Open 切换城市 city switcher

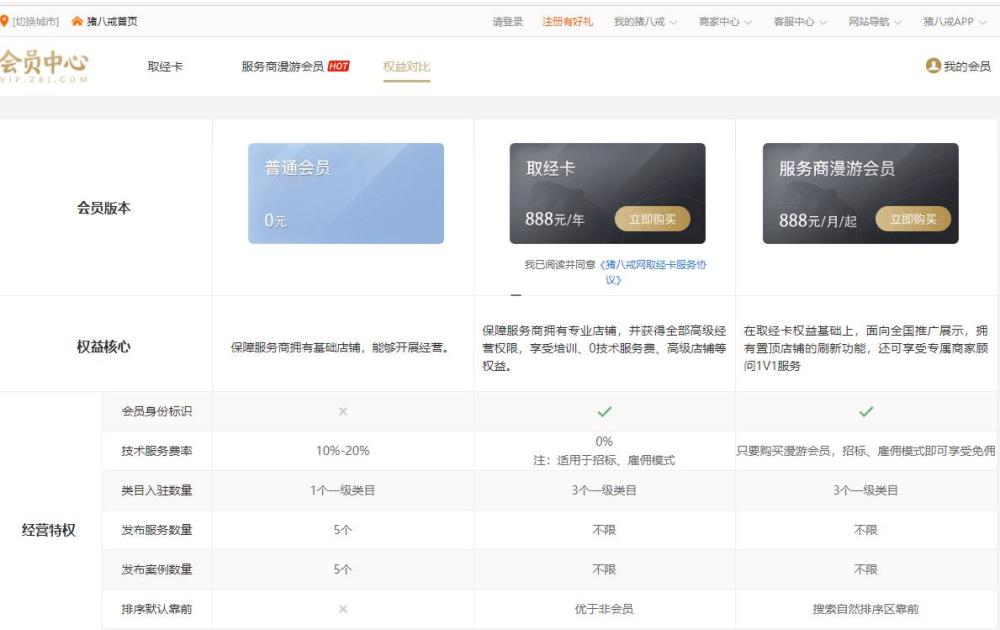36,22
